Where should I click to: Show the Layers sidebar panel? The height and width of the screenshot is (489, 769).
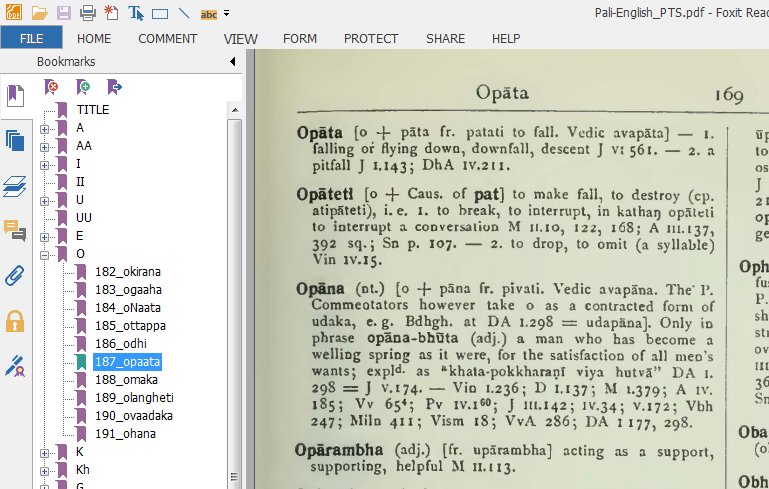click(15, 186)
